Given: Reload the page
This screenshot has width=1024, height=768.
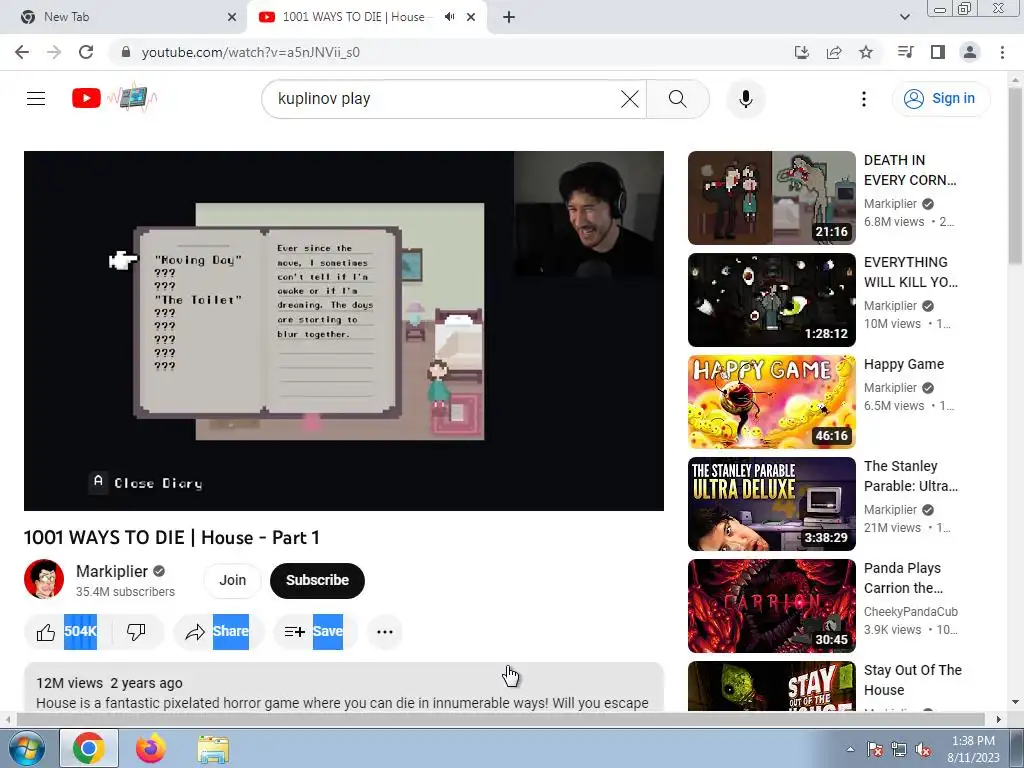Looking at the screenshot, I should (86, 52).
